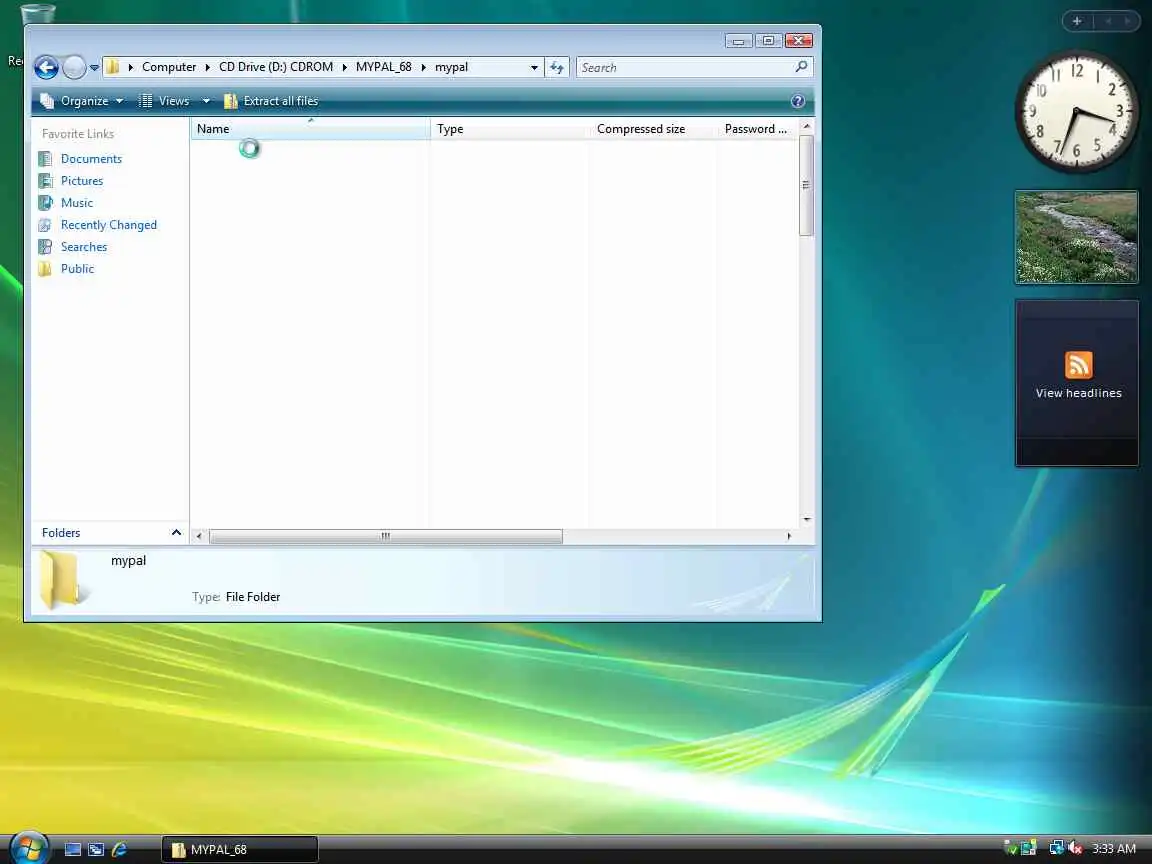This screenshot has width=1152, height=864.
Task: Click the network tray icon
Action: point(1056,848)
